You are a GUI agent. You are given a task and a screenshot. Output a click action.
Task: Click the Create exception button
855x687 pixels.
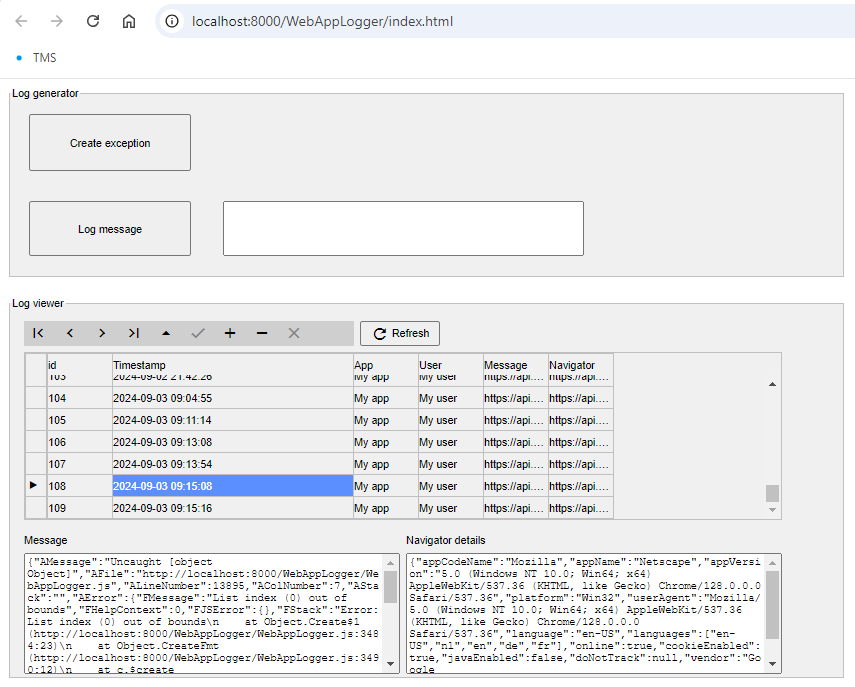coord(110,143)
